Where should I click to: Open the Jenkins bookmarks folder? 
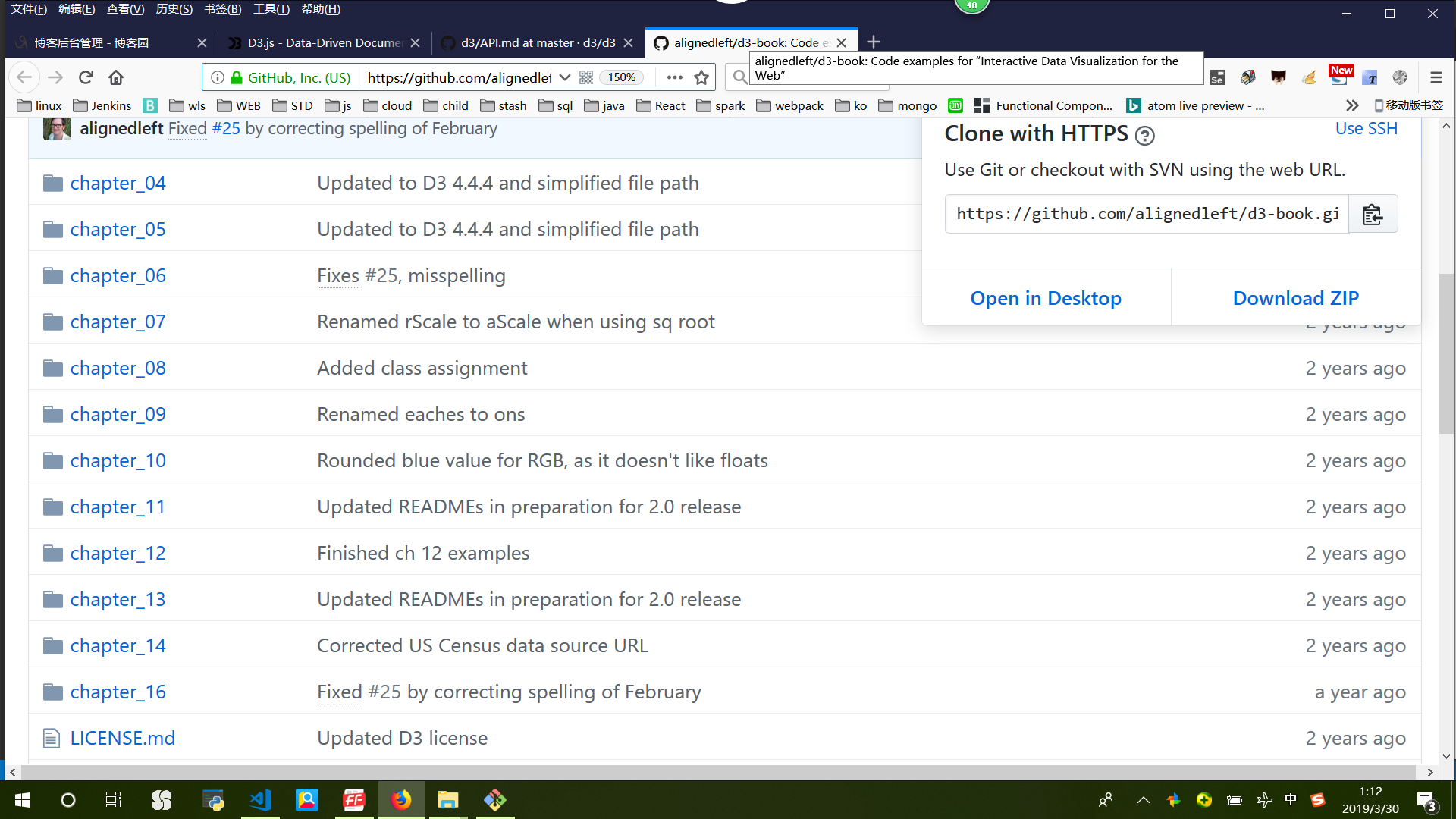[x=102, y=105]
